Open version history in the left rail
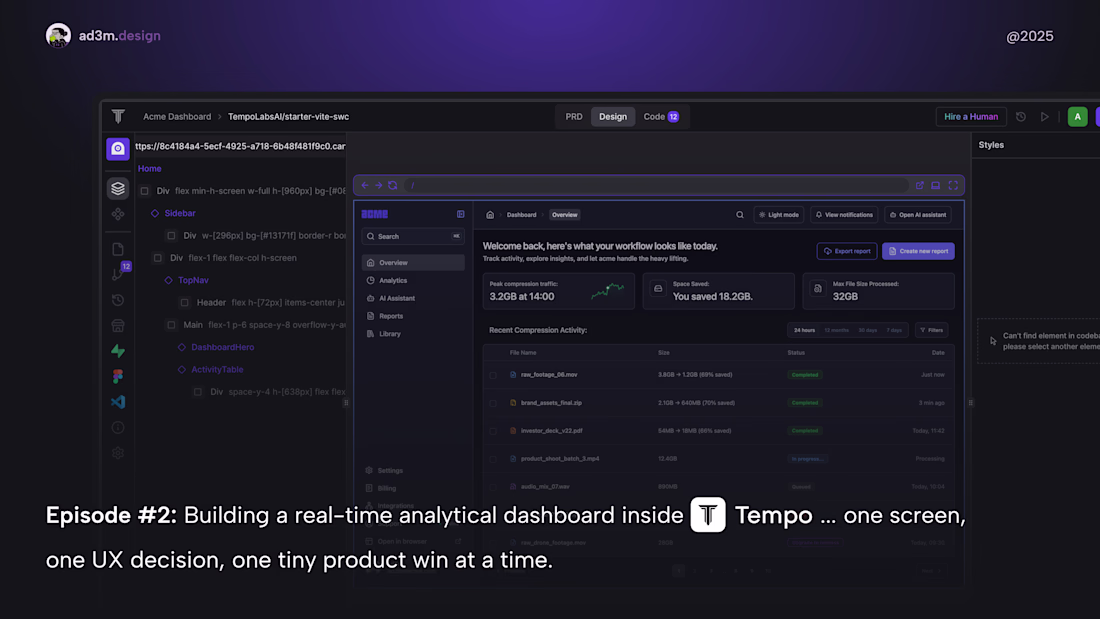Screen dimensions: 1100x619 tap(118, 300)
